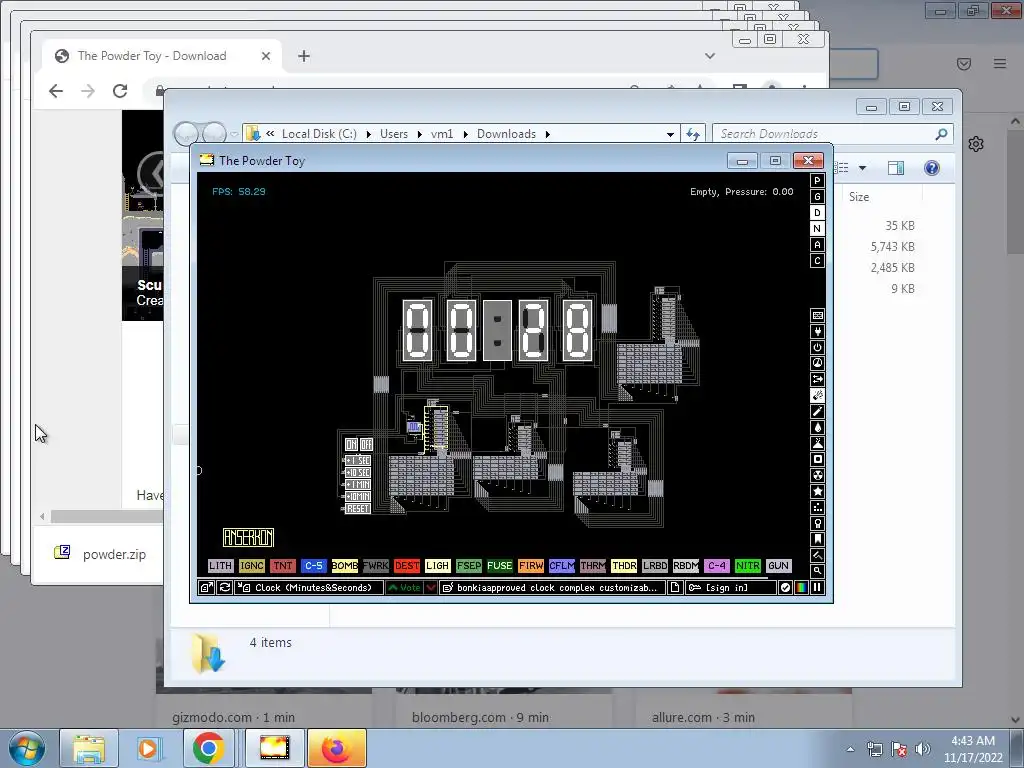Select the C-5 explosive element
Viewport: 1024px width, 768px height.
tap(313, 566)
